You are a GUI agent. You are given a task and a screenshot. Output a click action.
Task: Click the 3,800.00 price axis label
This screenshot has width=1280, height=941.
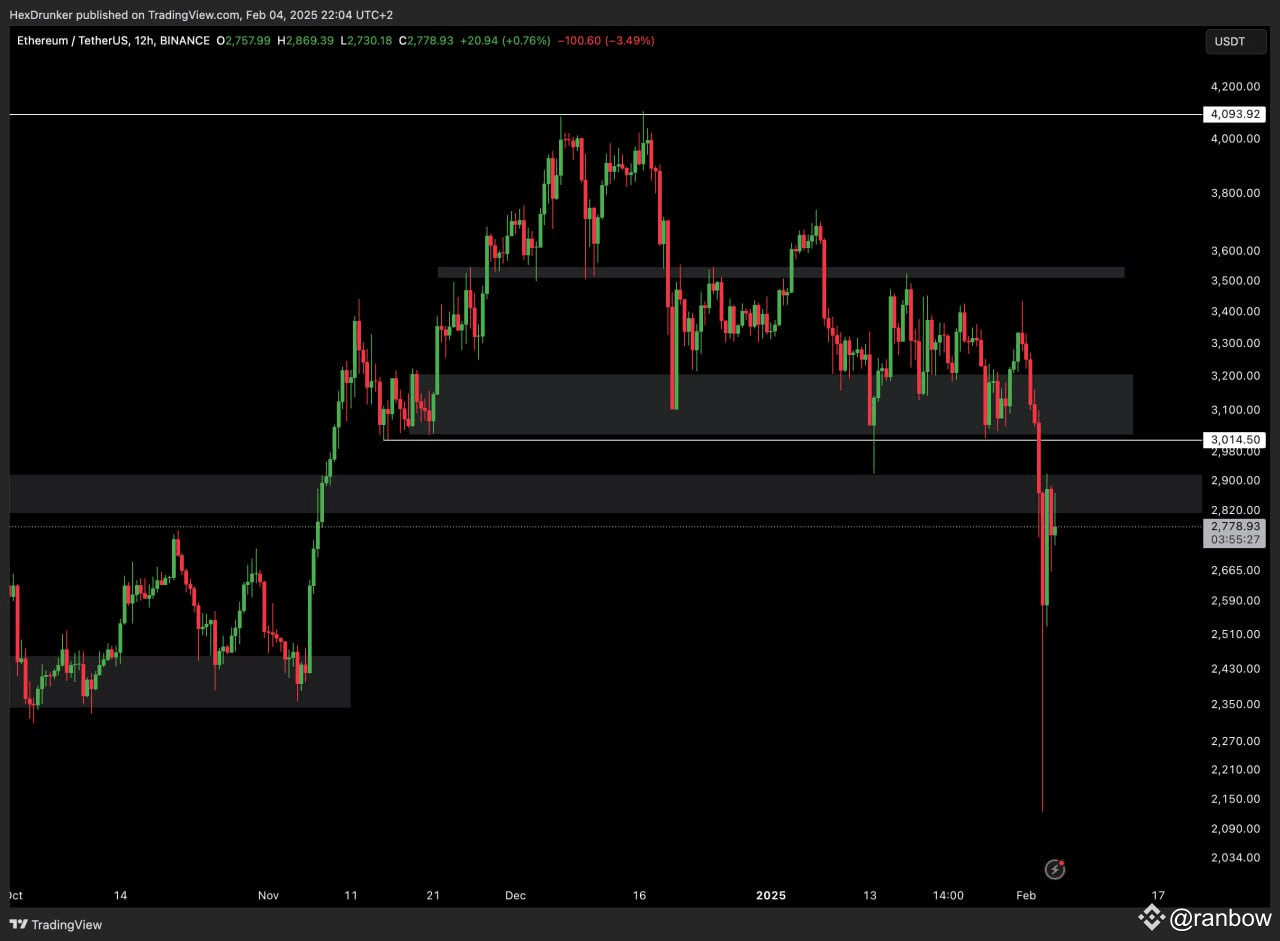[x=1236, y=194]
